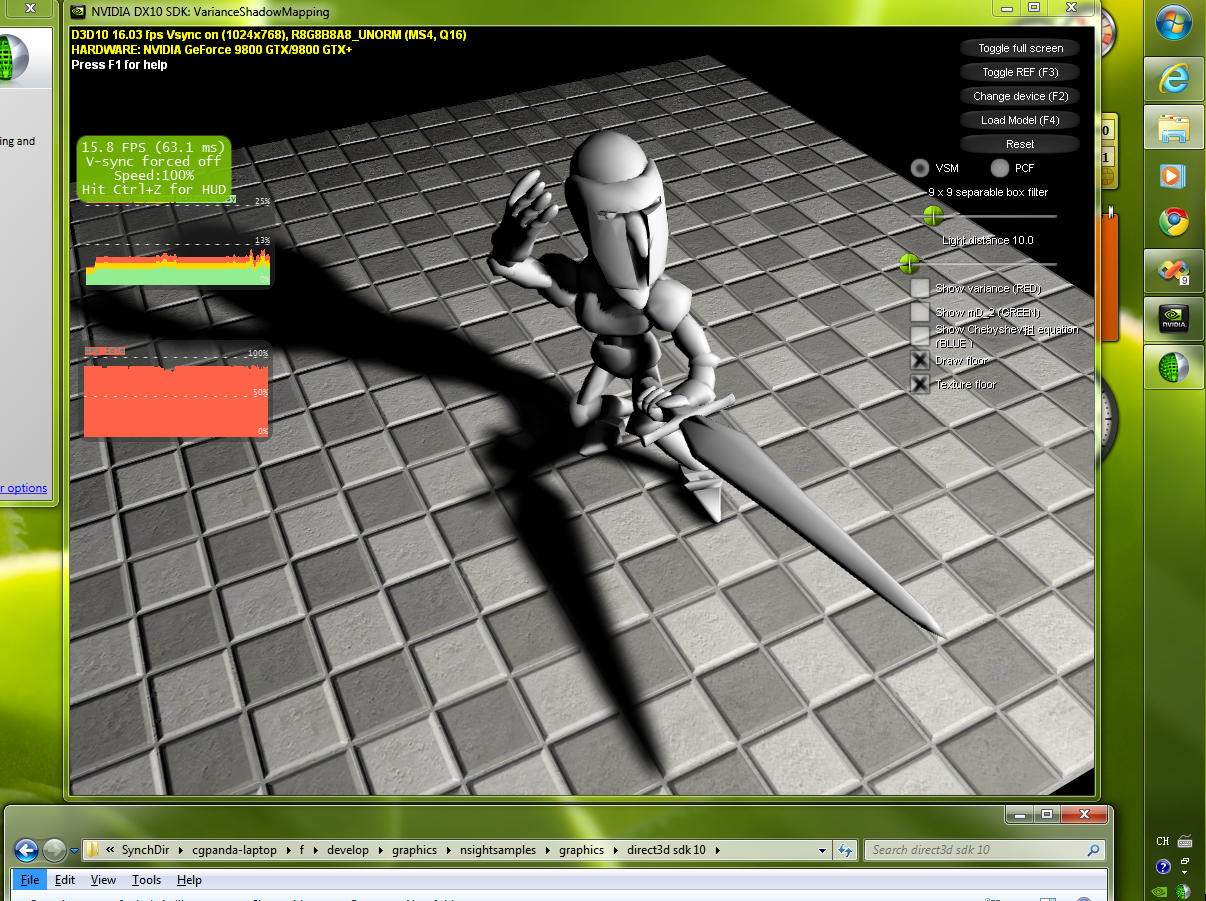Click the box filter size slider handle
The image size is (1206, 901).
(x=933, y=216)
